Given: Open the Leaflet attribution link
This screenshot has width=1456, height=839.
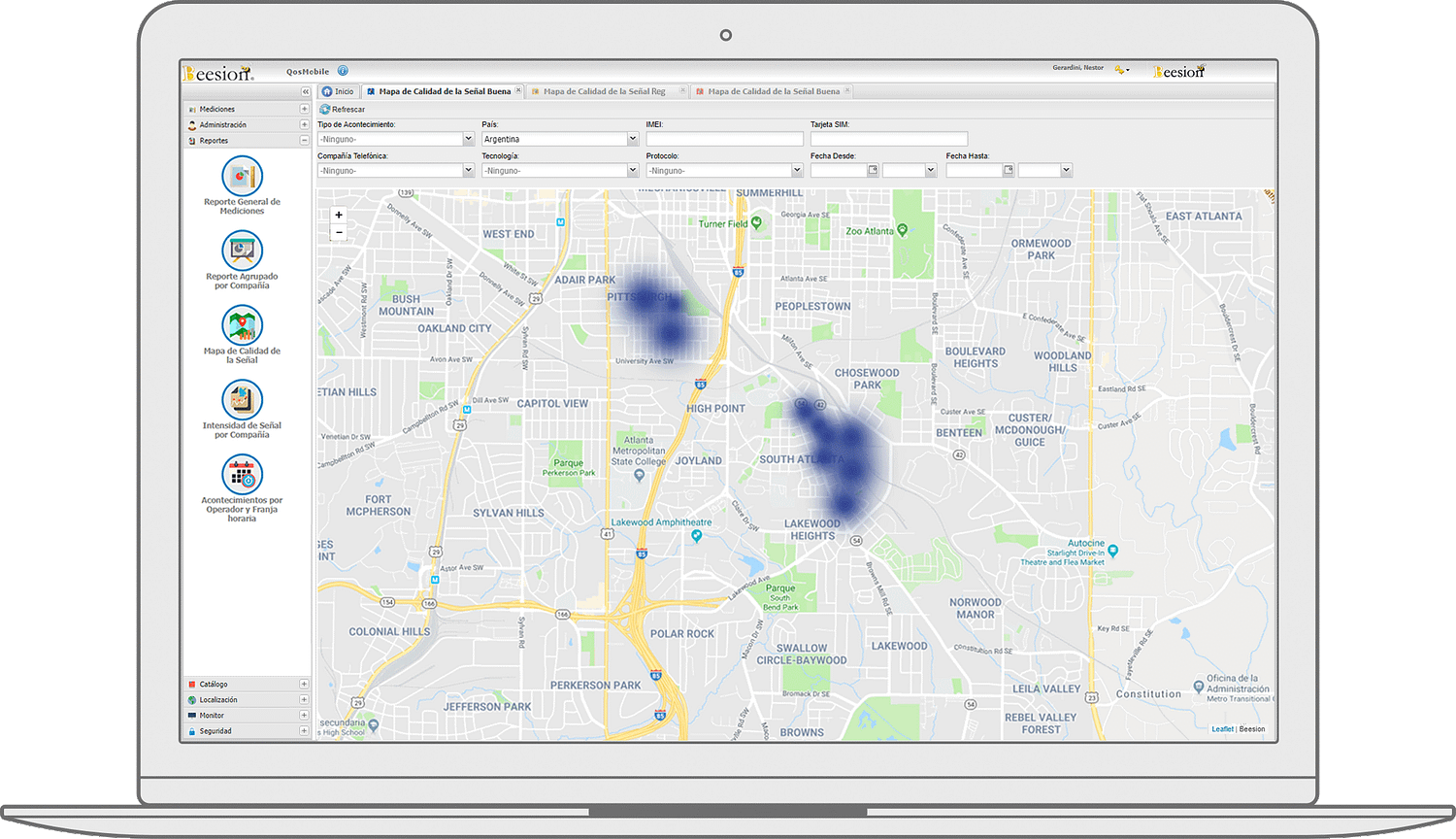Looking at the screenshot, I should 1222,729.
